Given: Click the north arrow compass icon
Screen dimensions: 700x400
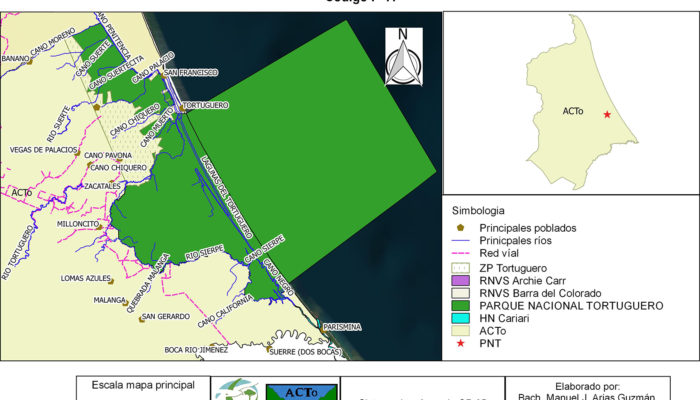Looking at the screenshot, I should tap(403, 56).
